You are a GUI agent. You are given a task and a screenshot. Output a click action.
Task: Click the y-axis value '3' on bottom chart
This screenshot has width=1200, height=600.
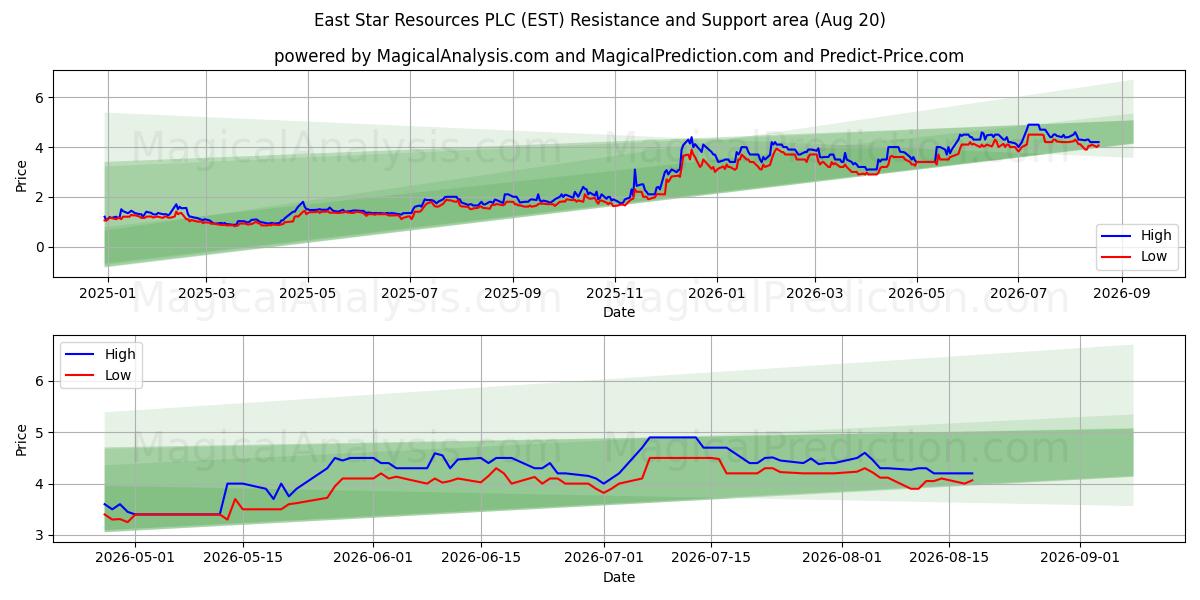pos(41,536)
